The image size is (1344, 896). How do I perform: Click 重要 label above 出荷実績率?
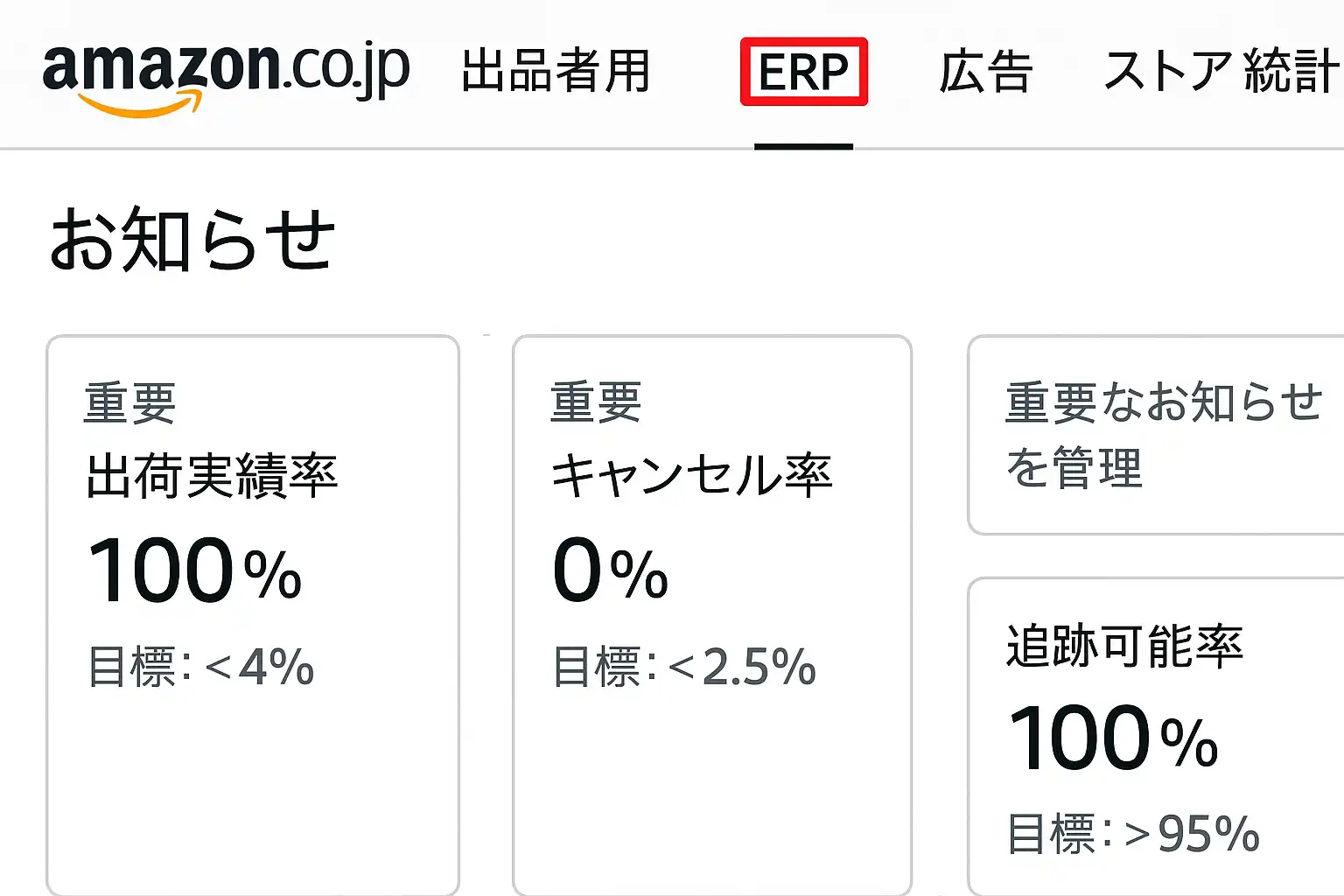point(129,403)
